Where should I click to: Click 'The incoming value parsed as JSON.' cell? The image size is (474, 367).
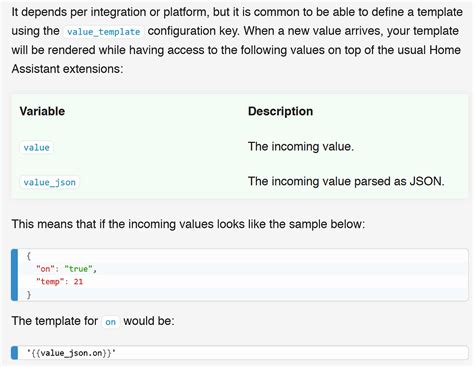[x=346, y=181]
